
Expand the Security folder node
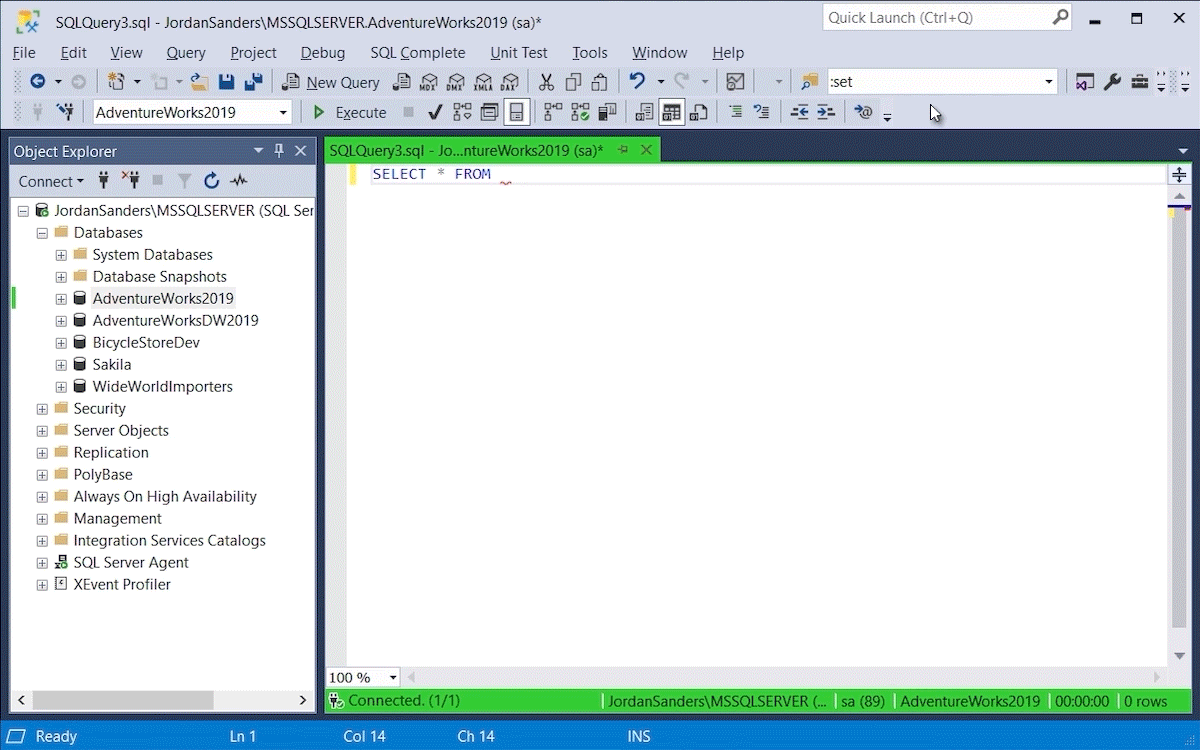pos(42,409)
